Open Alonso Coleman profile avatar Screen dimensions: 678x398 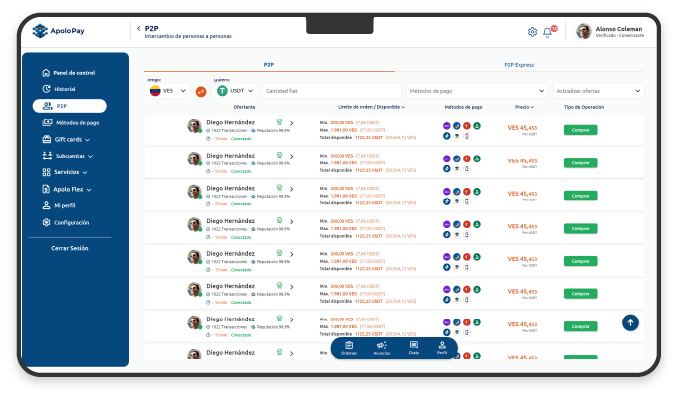point(583,31)
